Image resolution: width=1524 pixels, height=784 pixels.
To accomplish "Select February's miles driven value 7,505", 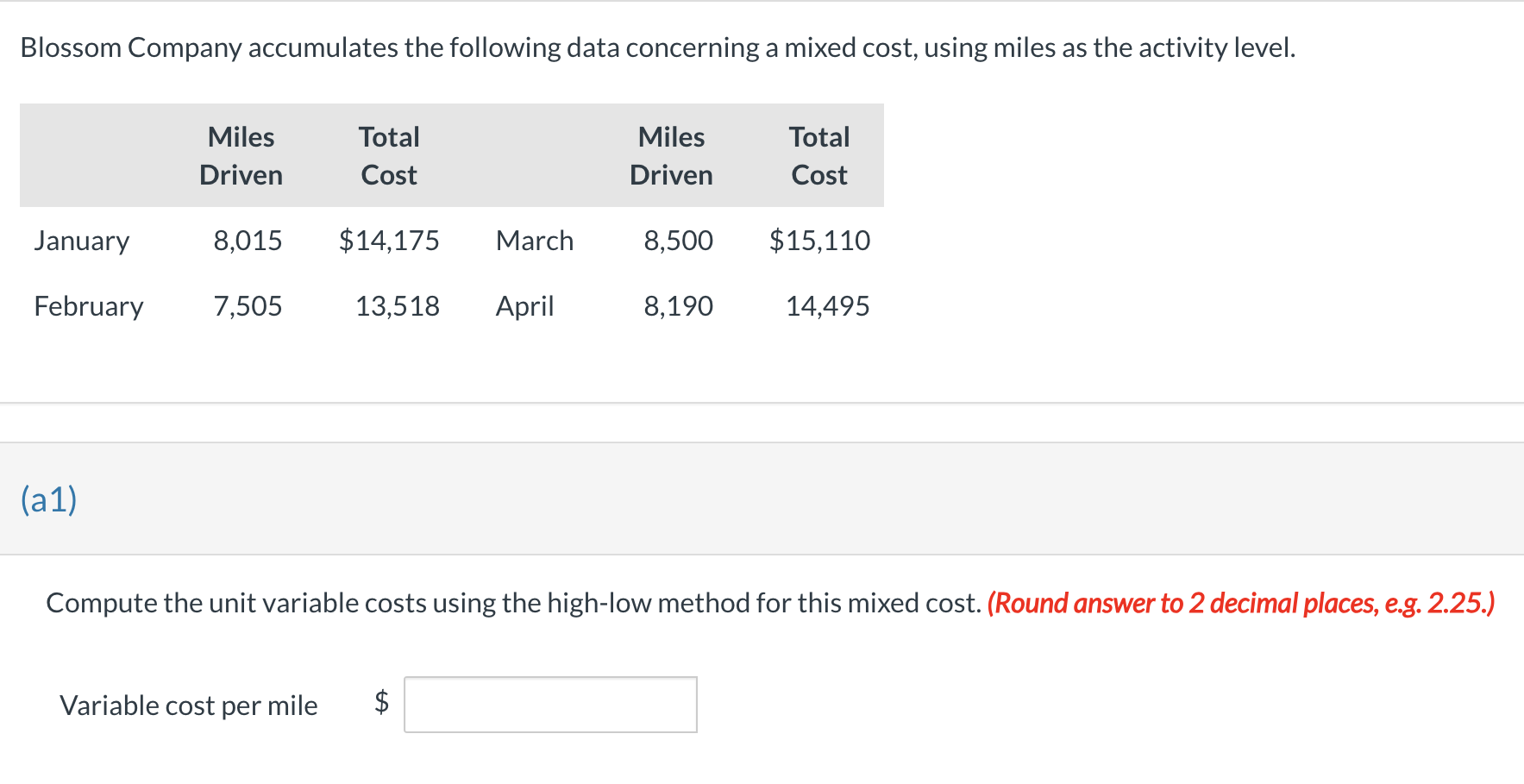I will click(x=248, y=306).
